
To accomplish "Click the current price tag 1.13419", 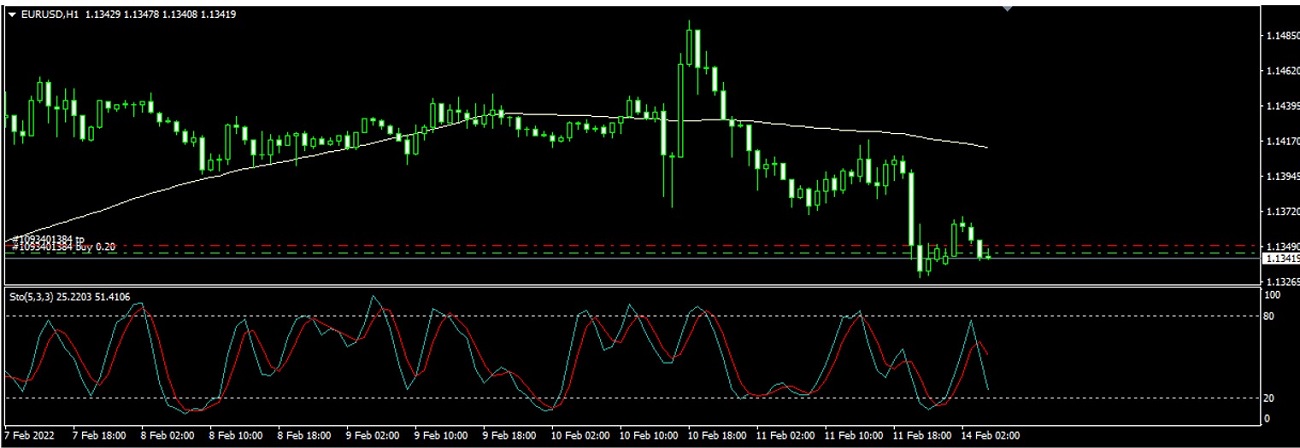I will [x=1281, y=258].
